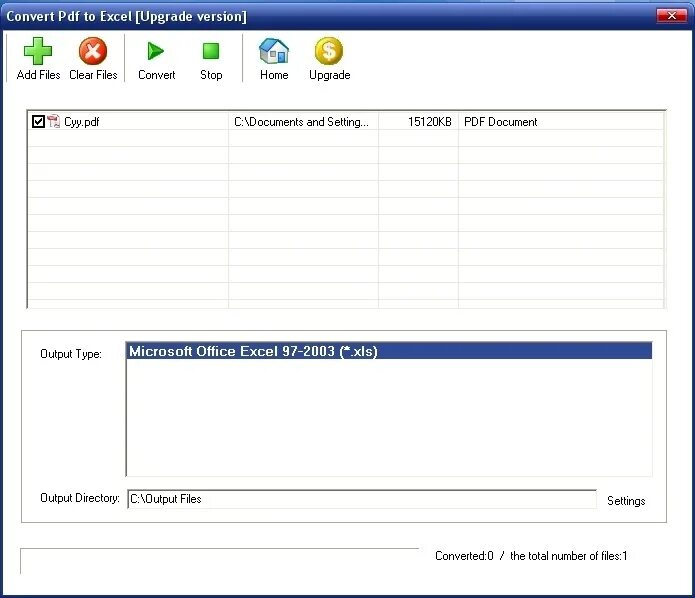The image size is (695, 598).
Task: Open the Settings link
Action: [x=626, y=501]
